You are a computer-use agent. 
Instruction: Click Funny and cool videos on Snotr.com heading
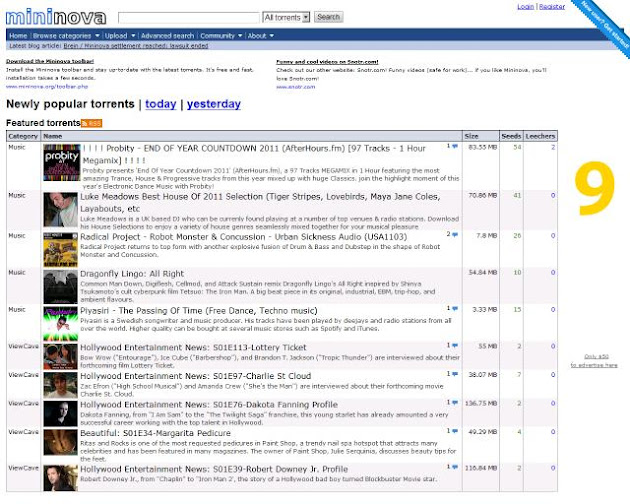(327, 61)
